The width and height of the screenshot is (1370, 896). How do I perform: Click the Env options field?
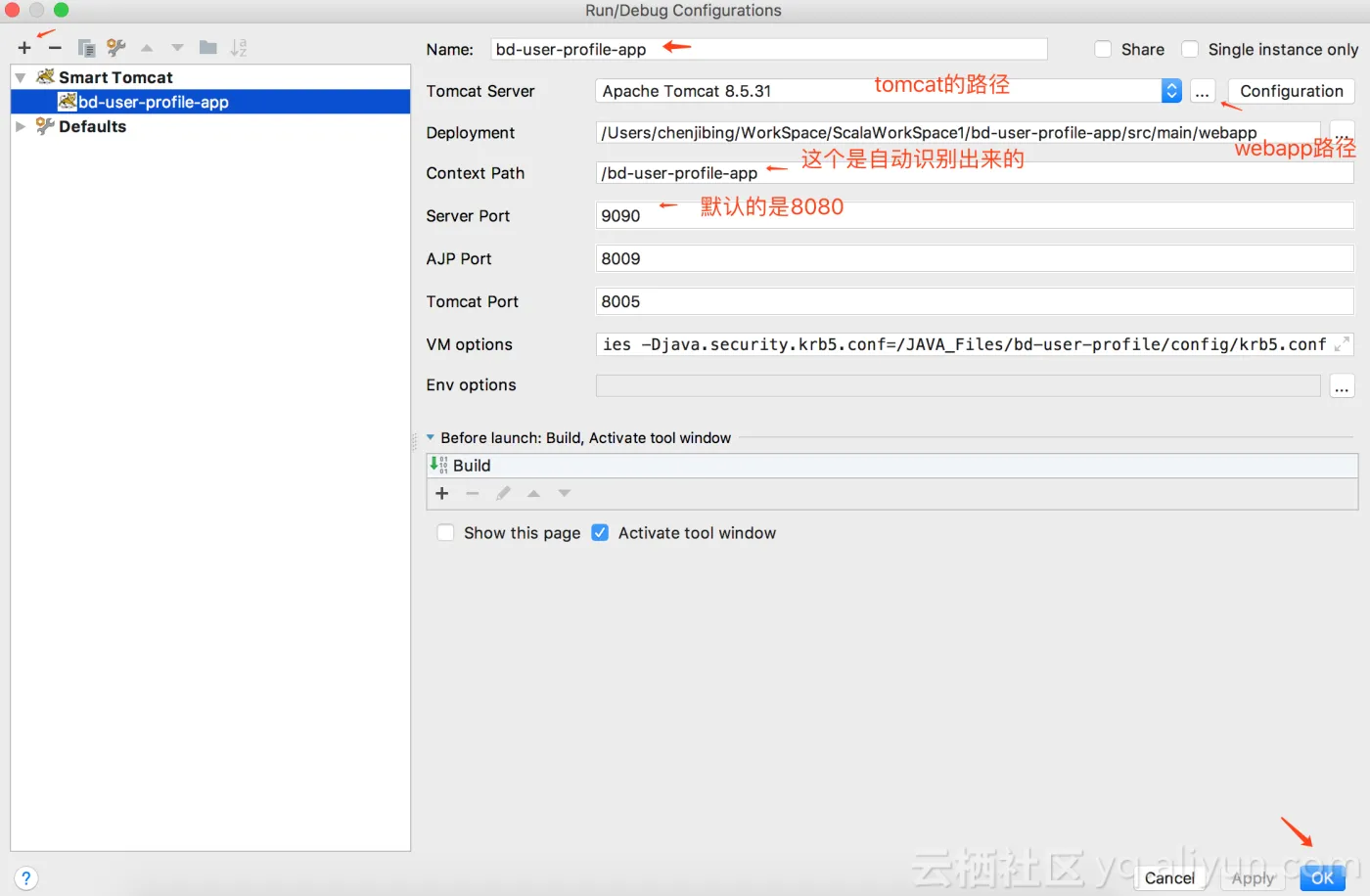tap(958, 385)
